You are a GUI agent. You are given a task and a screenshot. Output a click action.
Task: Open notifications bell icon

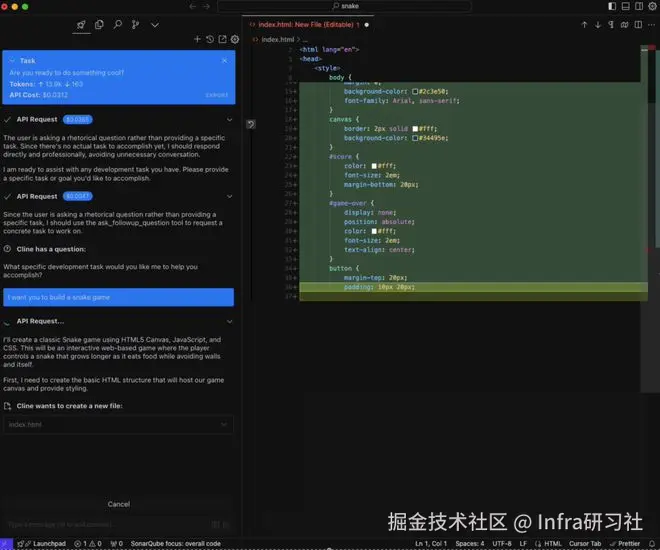coord(652,544)
